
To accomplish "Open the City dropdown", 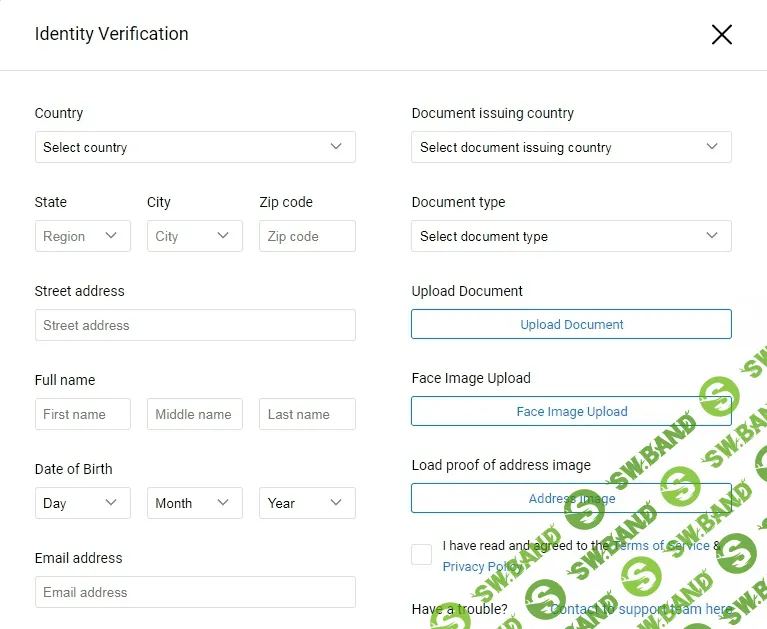I will (x=194, y=236).
